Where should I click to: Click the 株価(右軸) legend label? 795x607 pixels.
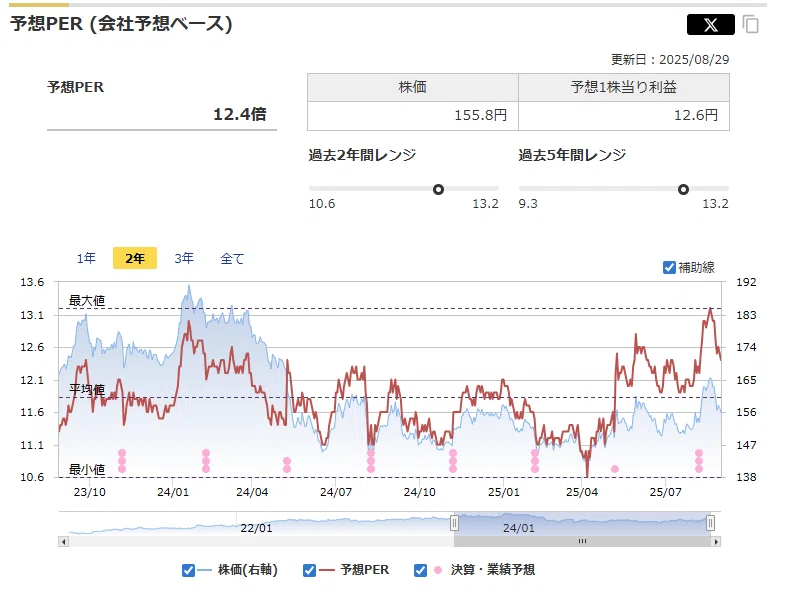(247, 570)
